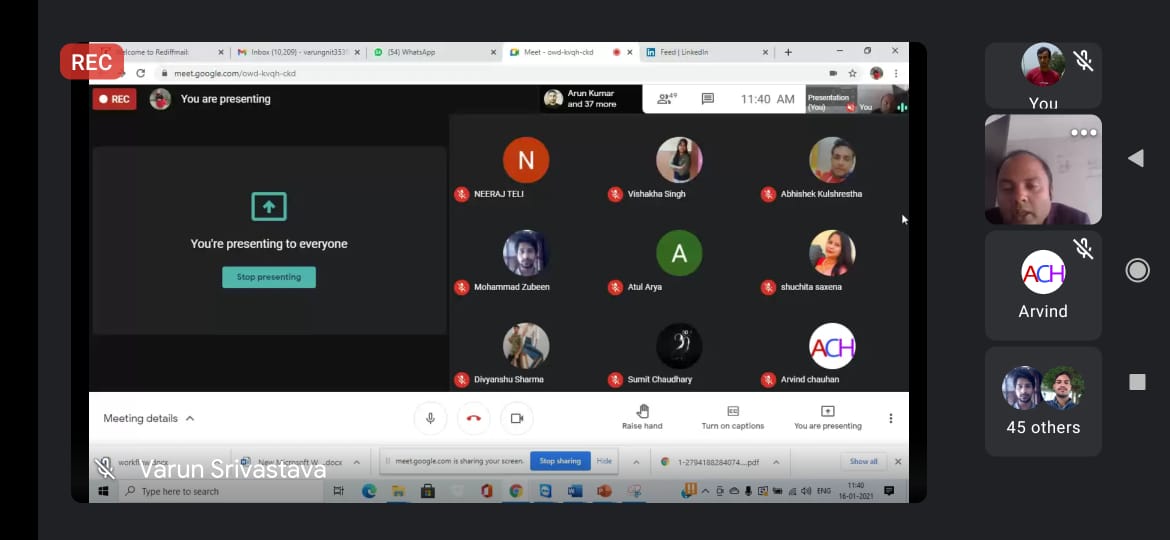The height and width of the screenshot is (540, 1170).
Task: Expand options for New Microsoft Word download
Action: pos(357,462)
